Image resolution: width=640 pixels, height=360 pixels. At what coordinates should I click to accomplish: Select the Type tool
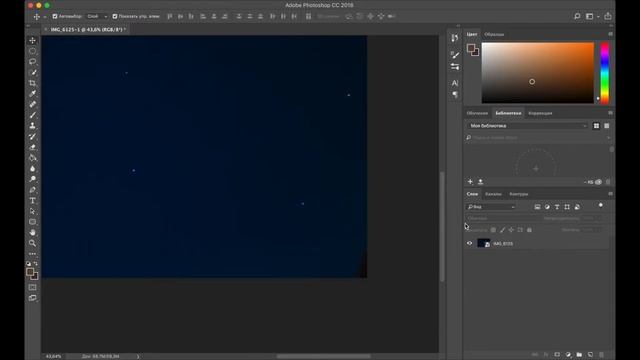[32, 200]
